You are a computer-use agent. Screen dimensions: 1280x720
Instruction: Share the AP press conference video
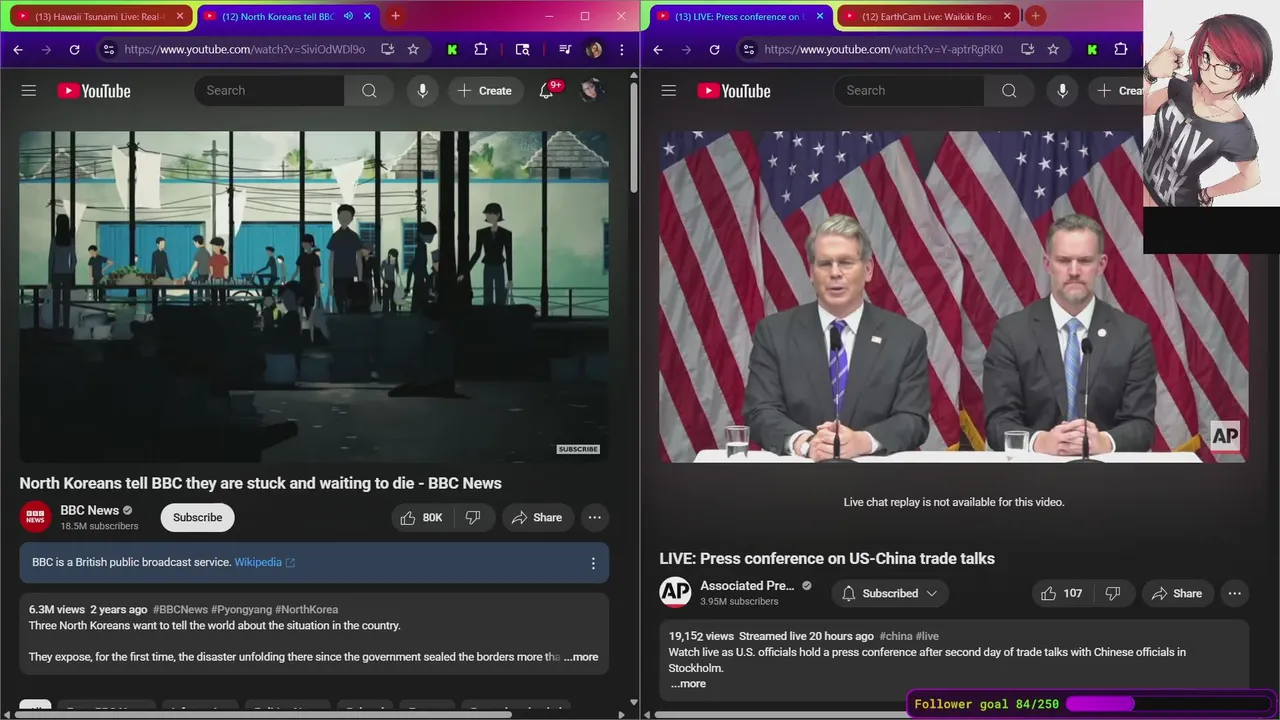(1177, 594)
